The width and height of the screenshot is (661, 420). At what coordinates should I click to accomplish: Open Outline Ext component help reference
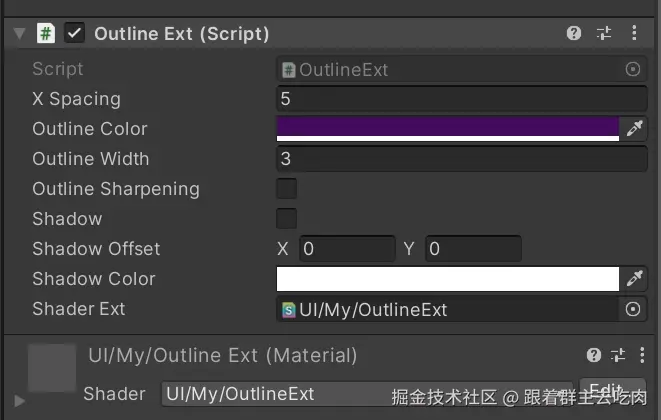click(574, 33)
